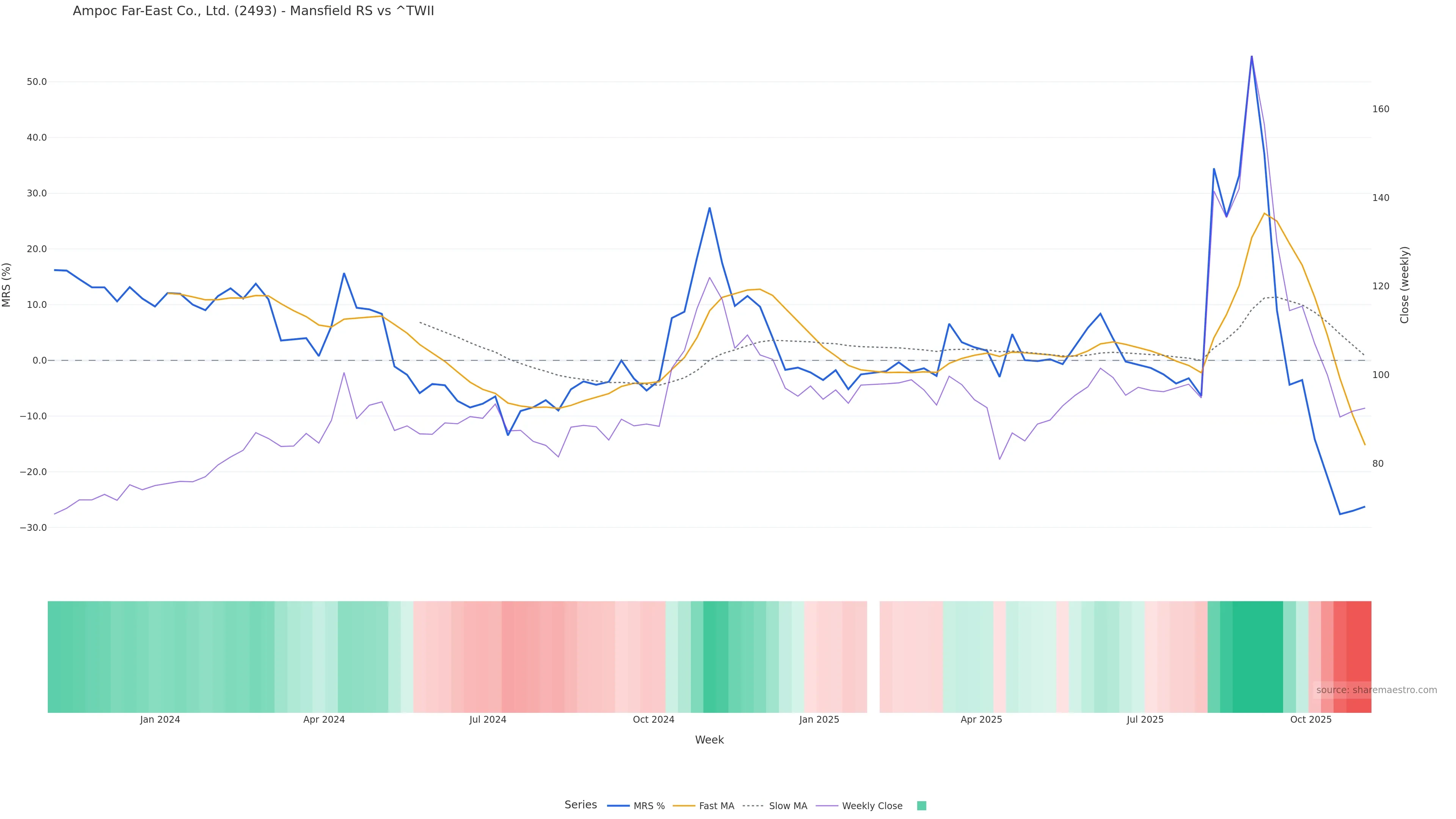Screen dimensions: 1456x819
Task: Select the "Apr 2025" x-axis tick label
Action: 981,720
